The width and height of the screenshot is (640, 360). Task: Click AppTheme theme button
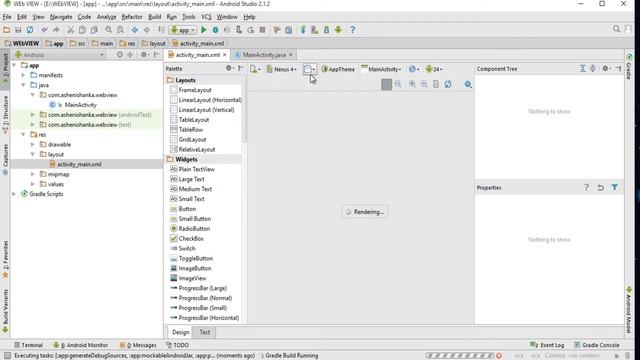coord(338,69)
